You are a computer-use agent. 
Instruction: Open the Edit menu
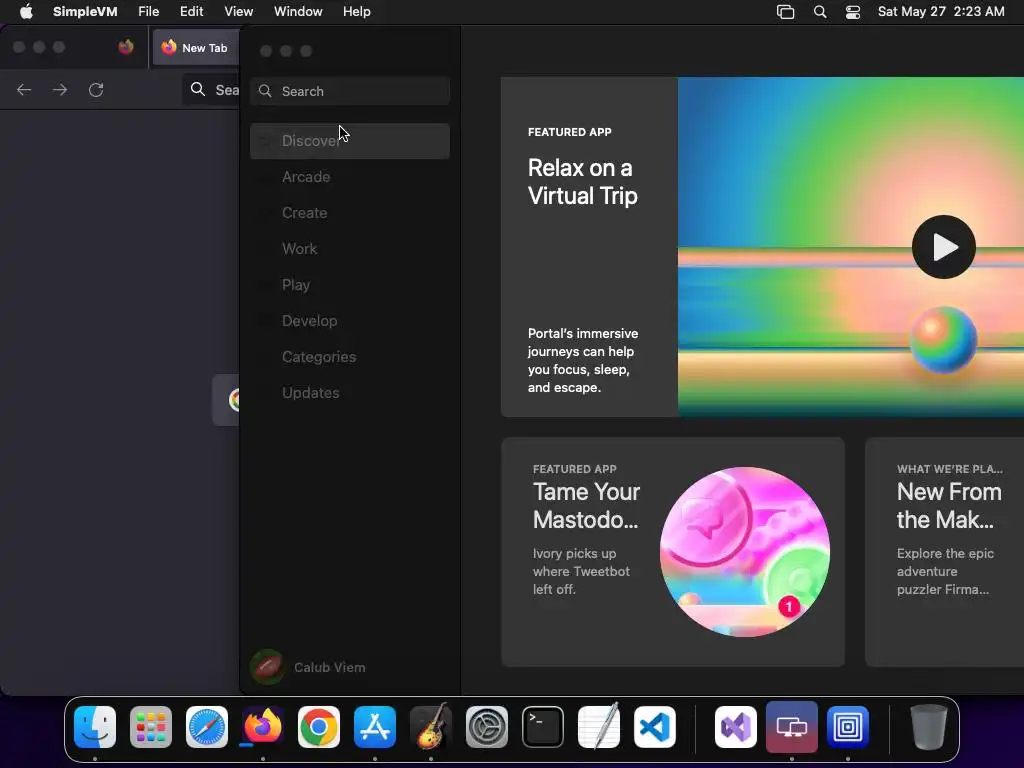[x=191, y=12]
